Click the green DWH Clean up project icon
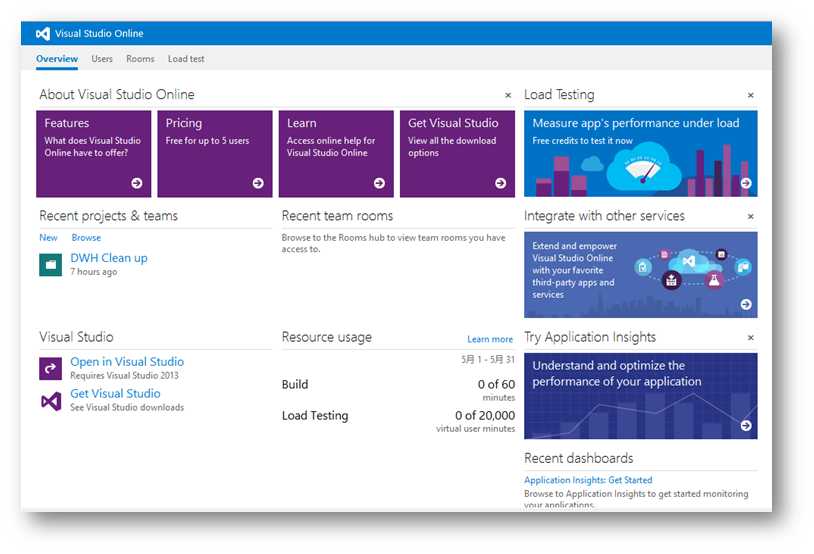Screen dimensions: 814x554 pos(50,264)
